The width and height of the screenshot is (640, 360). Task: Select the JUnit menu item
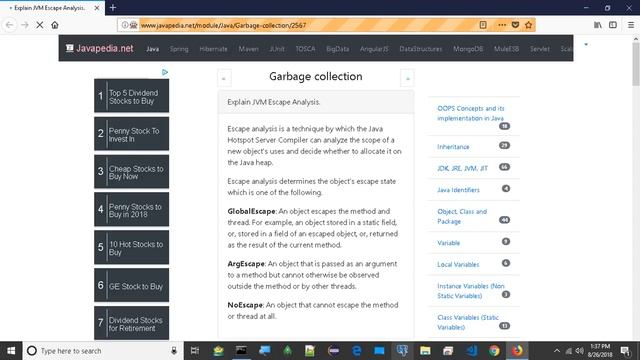coord(277,49)
